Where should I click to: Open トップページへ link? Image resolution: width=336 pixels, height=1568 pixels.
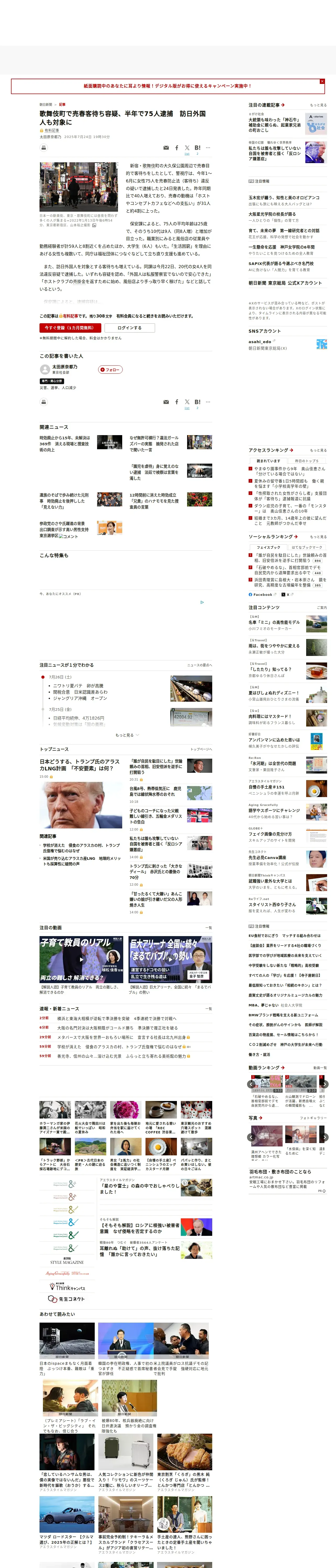tap(201, 749)
